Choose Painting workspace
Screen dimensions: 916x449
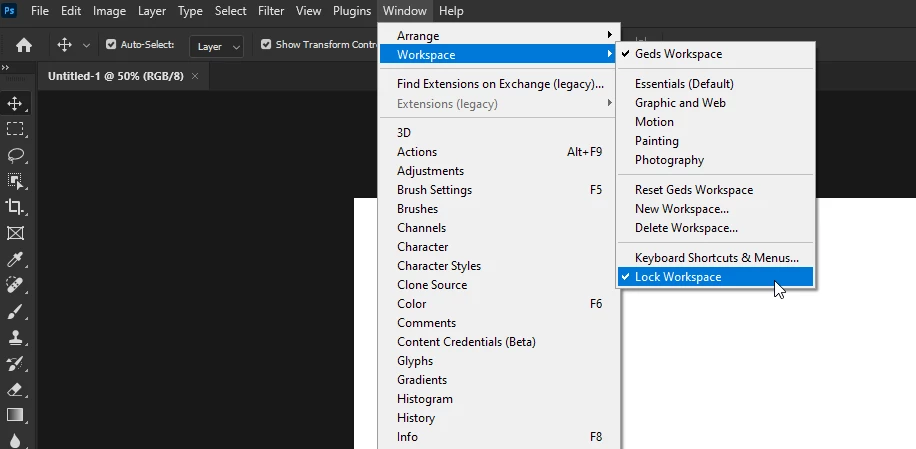pyautogui.click(x=715, y=141)
